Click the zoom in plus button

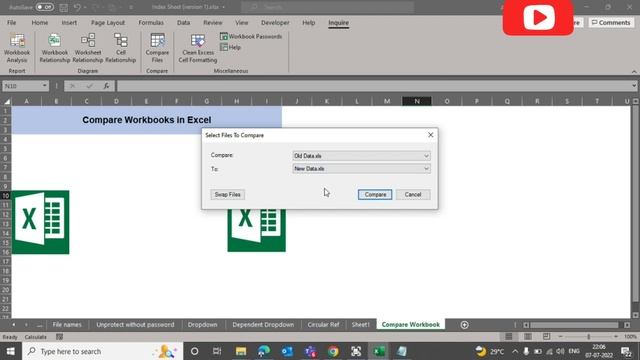point(616,337)
